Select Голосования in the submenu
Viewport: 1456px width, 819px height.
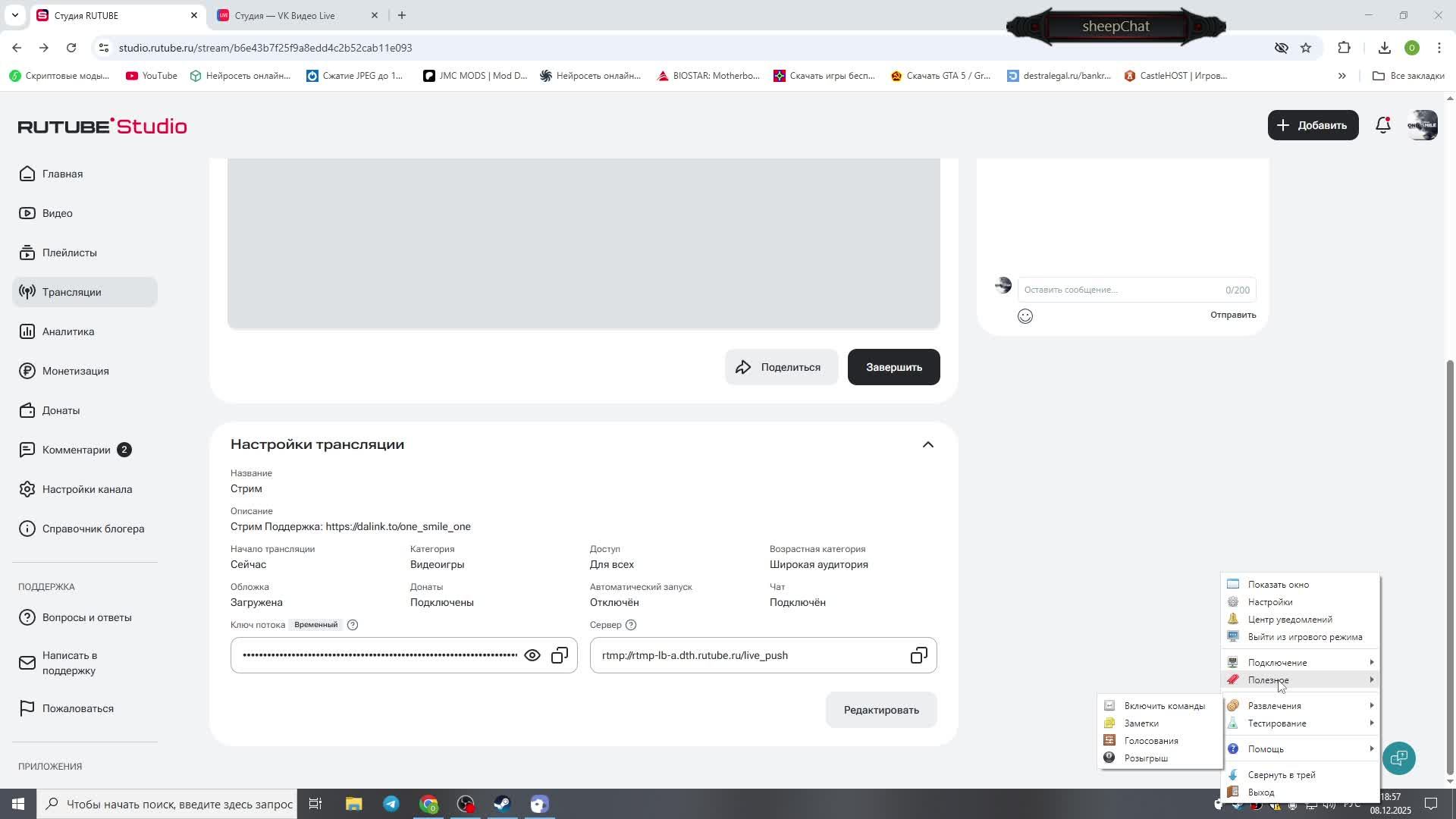point(1150,741)
